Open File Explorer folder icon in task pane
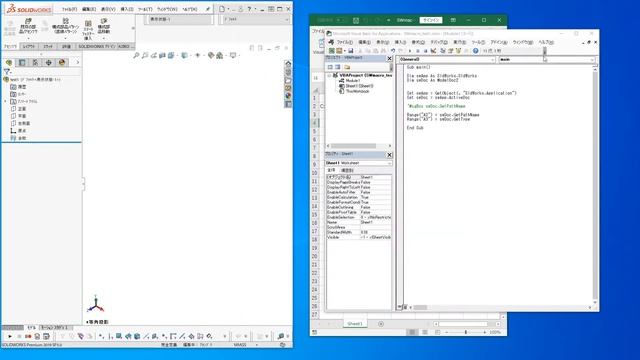Screen dimensions: 640x360 tap(288, 80)
